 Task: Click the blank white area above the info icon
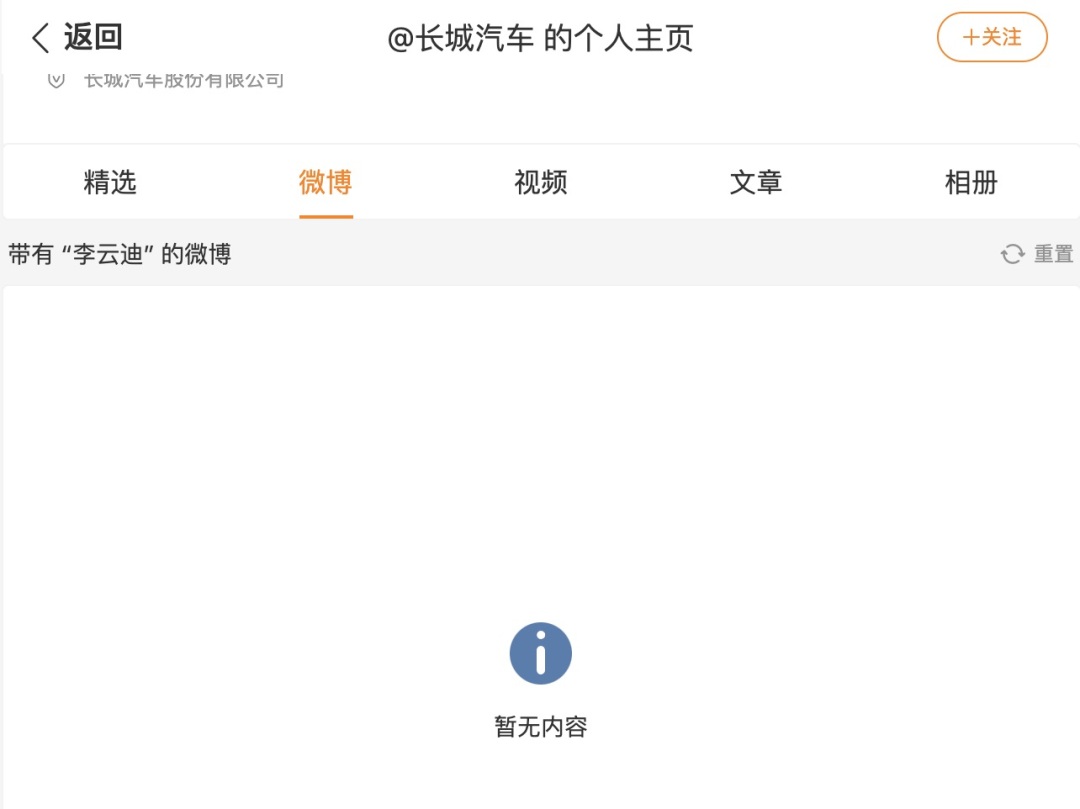point(541,448)
